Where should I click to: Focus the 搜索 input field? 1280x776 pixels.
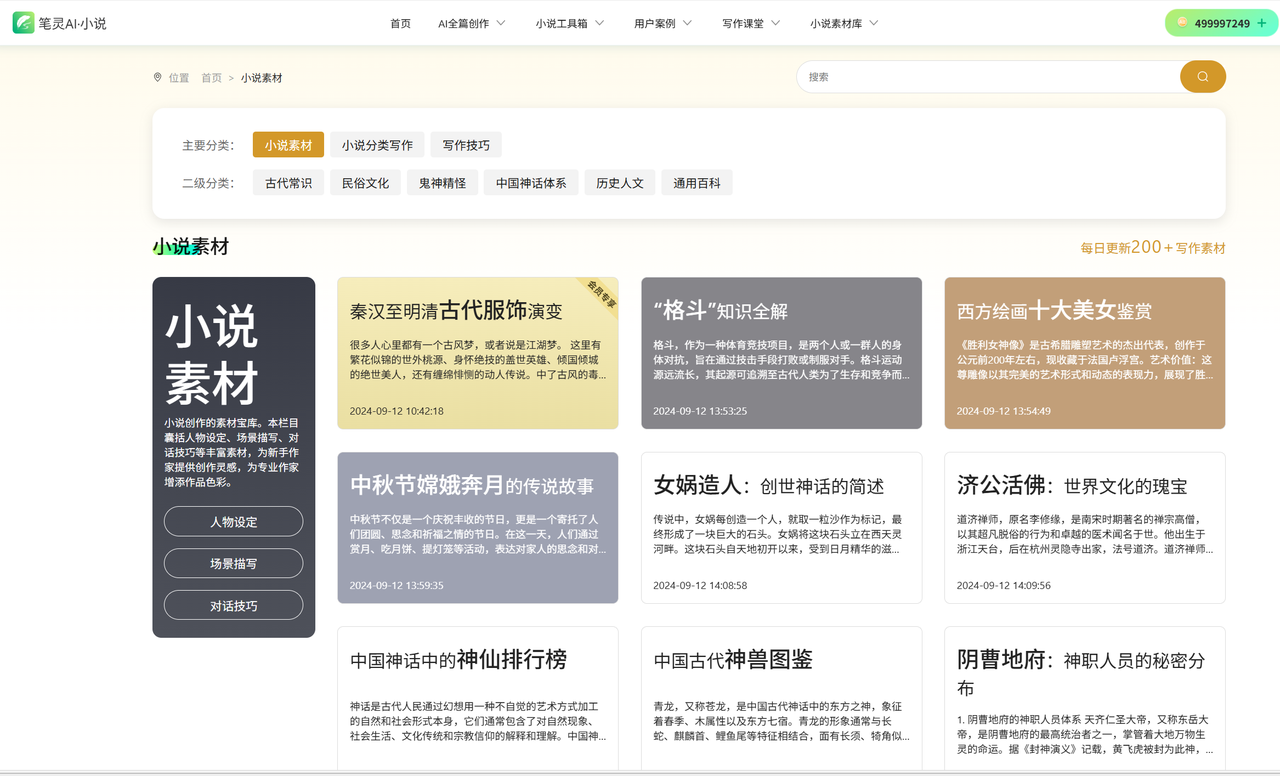pos(988,77)
